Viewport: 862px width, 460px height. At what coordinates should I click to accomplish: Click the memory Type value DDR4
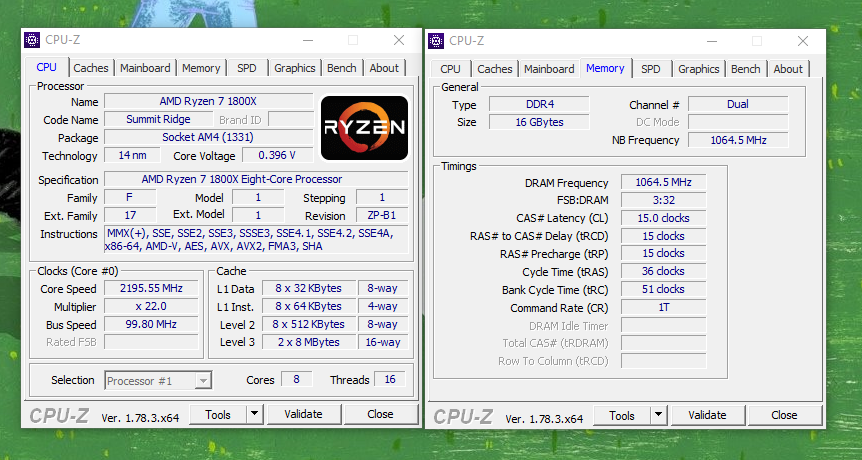(x=539, y=104)
